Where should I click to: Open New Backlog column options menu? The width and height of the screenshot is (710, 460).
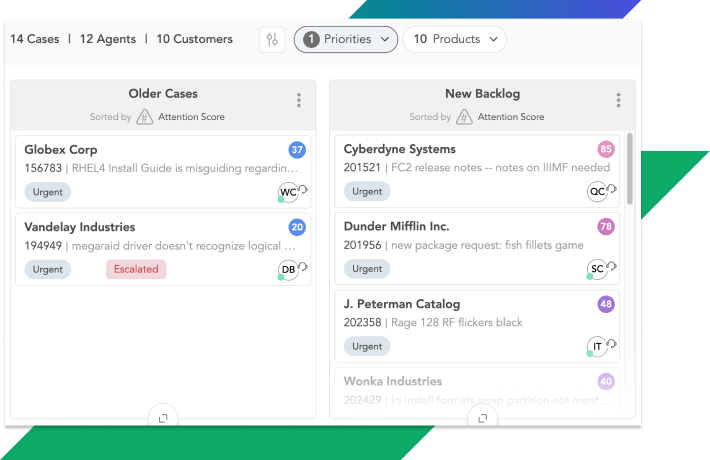(x=619, y=100)
